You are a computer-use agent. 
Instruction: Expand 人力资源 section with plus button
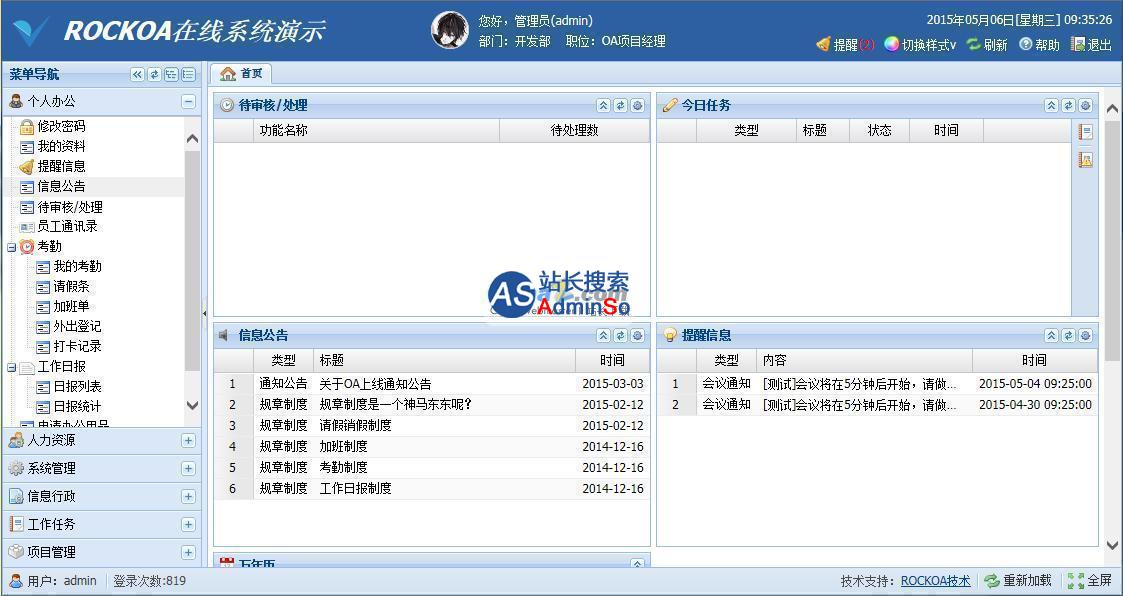click(188, 441)
